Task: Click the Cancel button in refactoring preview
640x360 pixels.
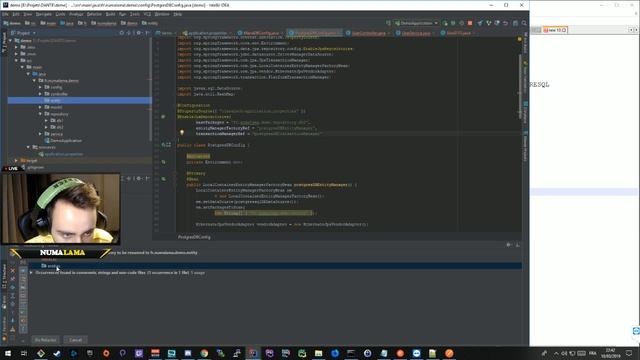Action: pyautogui.click(x=76, y=340)
